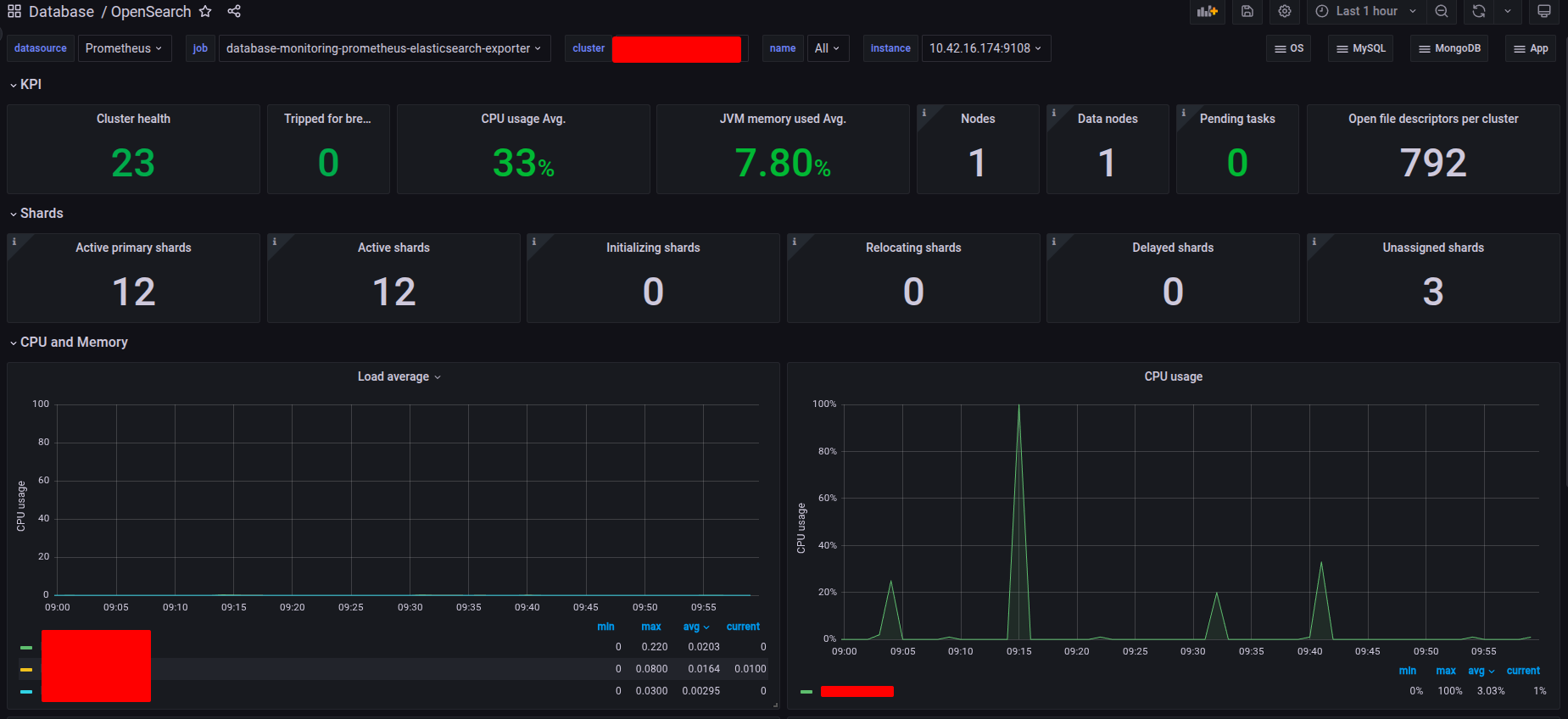Click the Database folder breadcrumb link
The image size is (1568, 719).
click(x=61, y=11)
